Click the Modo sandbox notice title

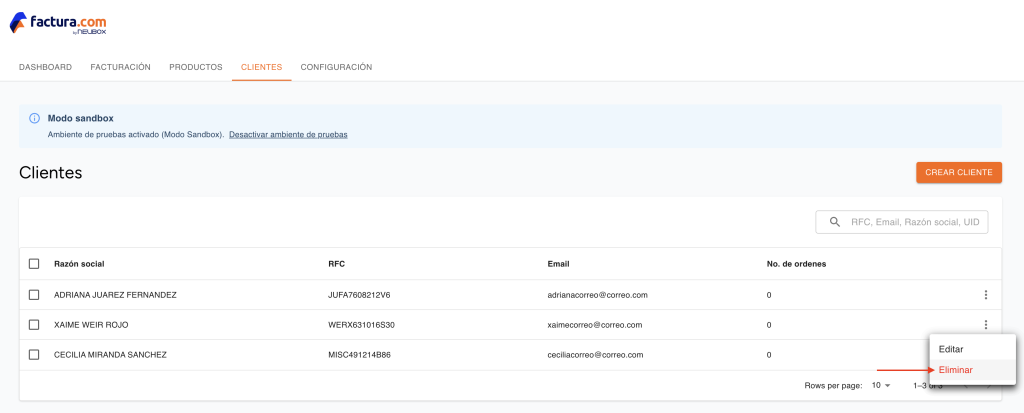(80, 118)
